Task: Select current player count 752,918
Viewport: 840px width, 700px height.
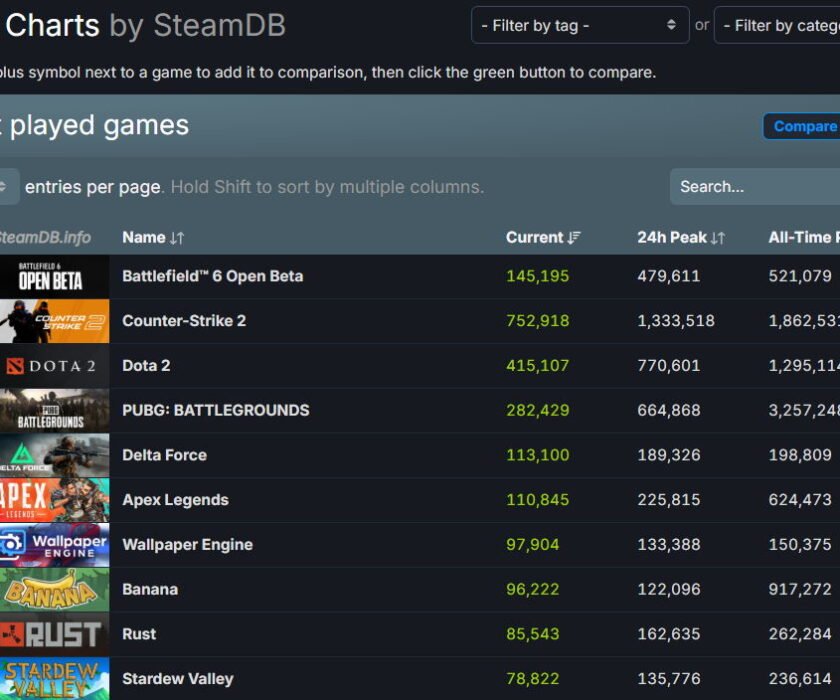Action: 538,320
